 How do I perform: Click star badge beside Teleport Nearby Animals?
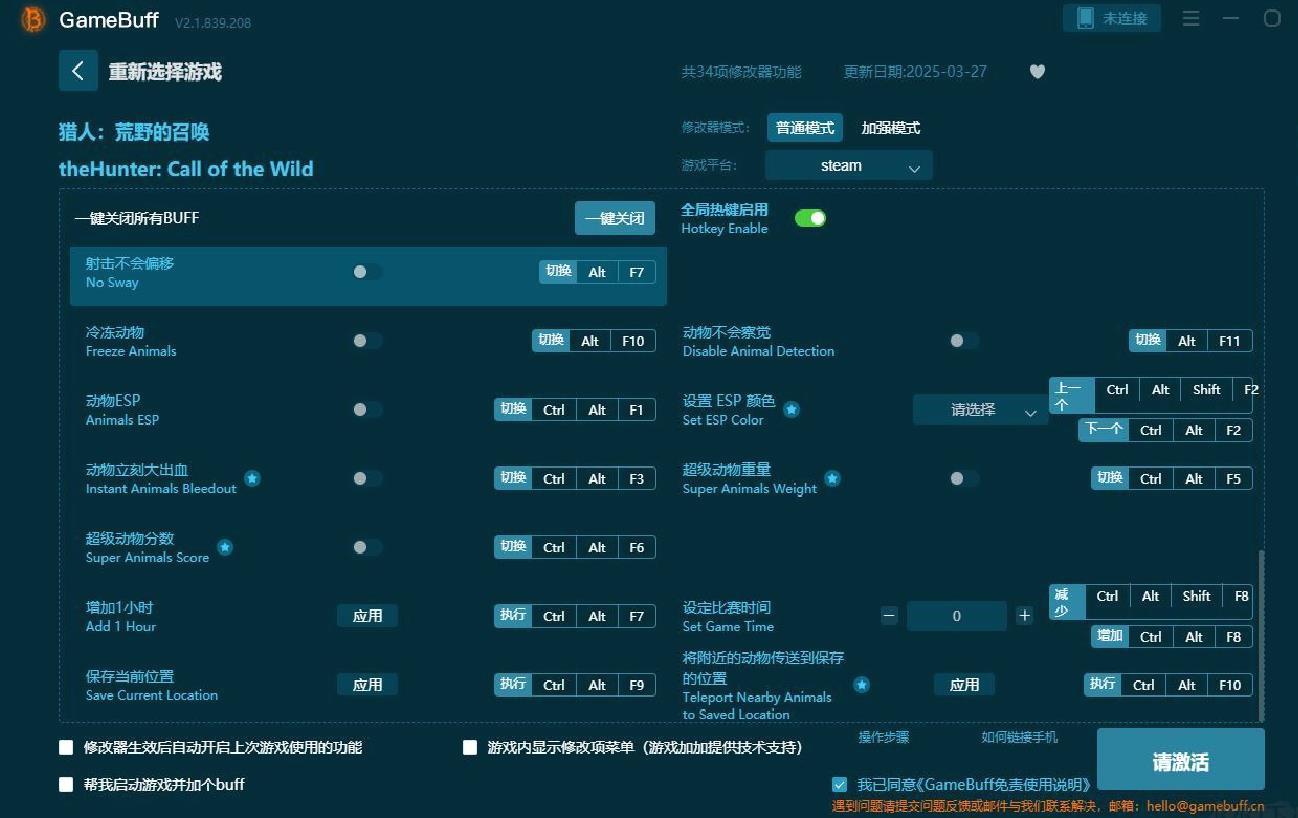861,684
